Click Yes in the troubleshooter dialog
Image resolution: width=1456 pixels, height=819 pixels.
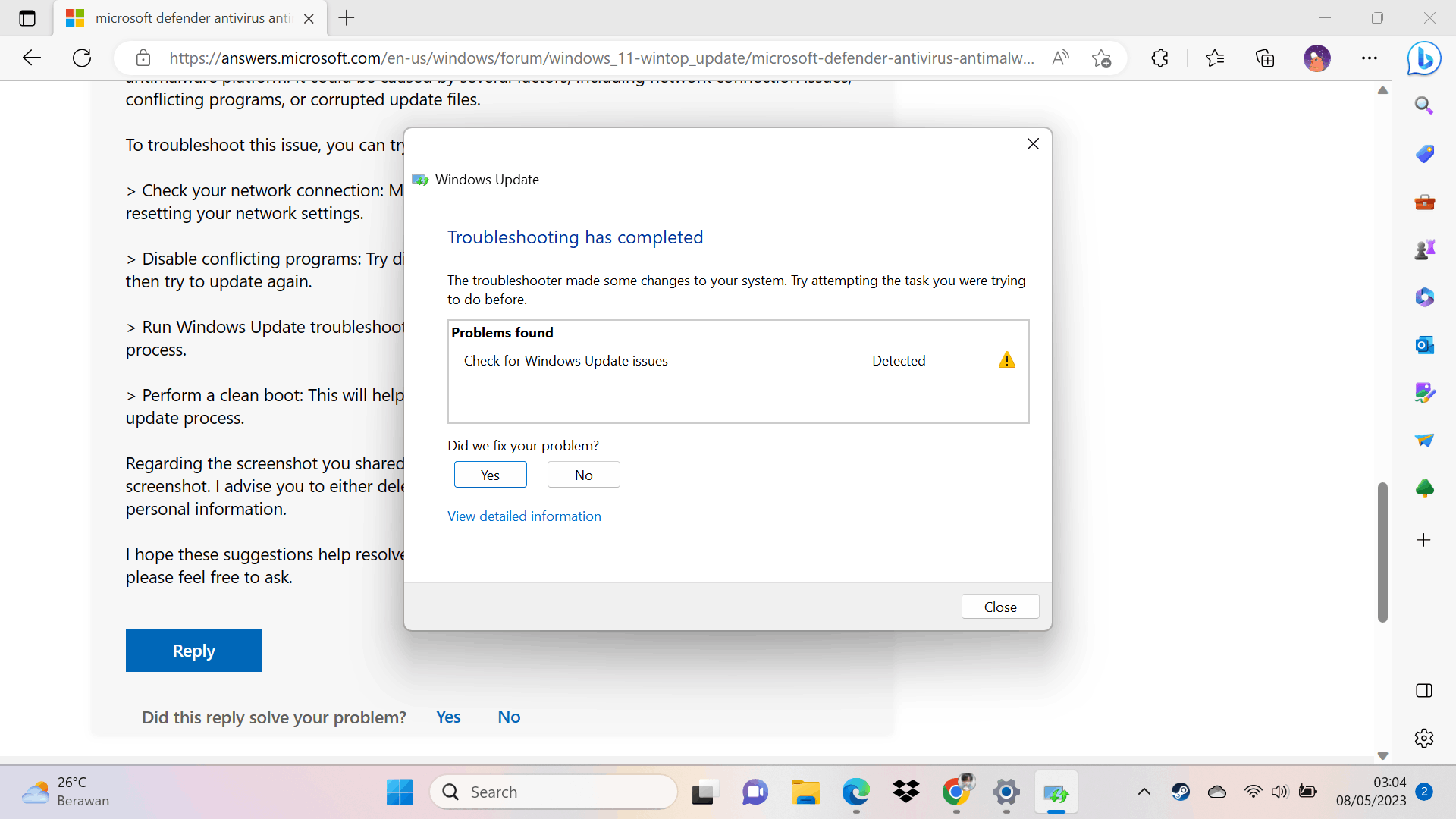tap(490, 475)
